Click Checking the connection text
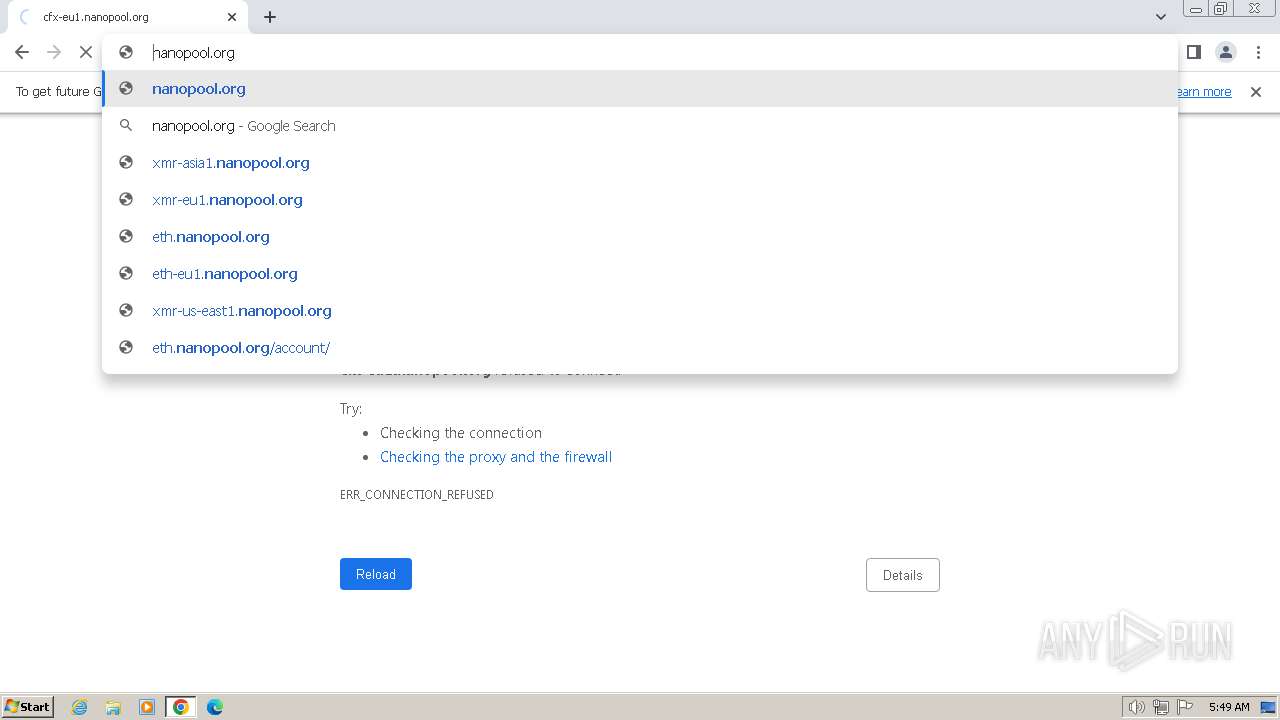 (x=461, y=433)
